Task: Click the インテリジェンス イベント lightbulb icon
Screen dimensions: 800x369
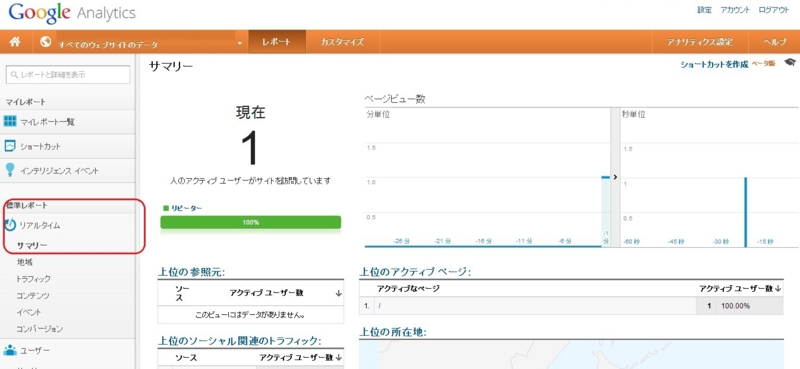Action: pyautogui.click(x=10, y=170)
